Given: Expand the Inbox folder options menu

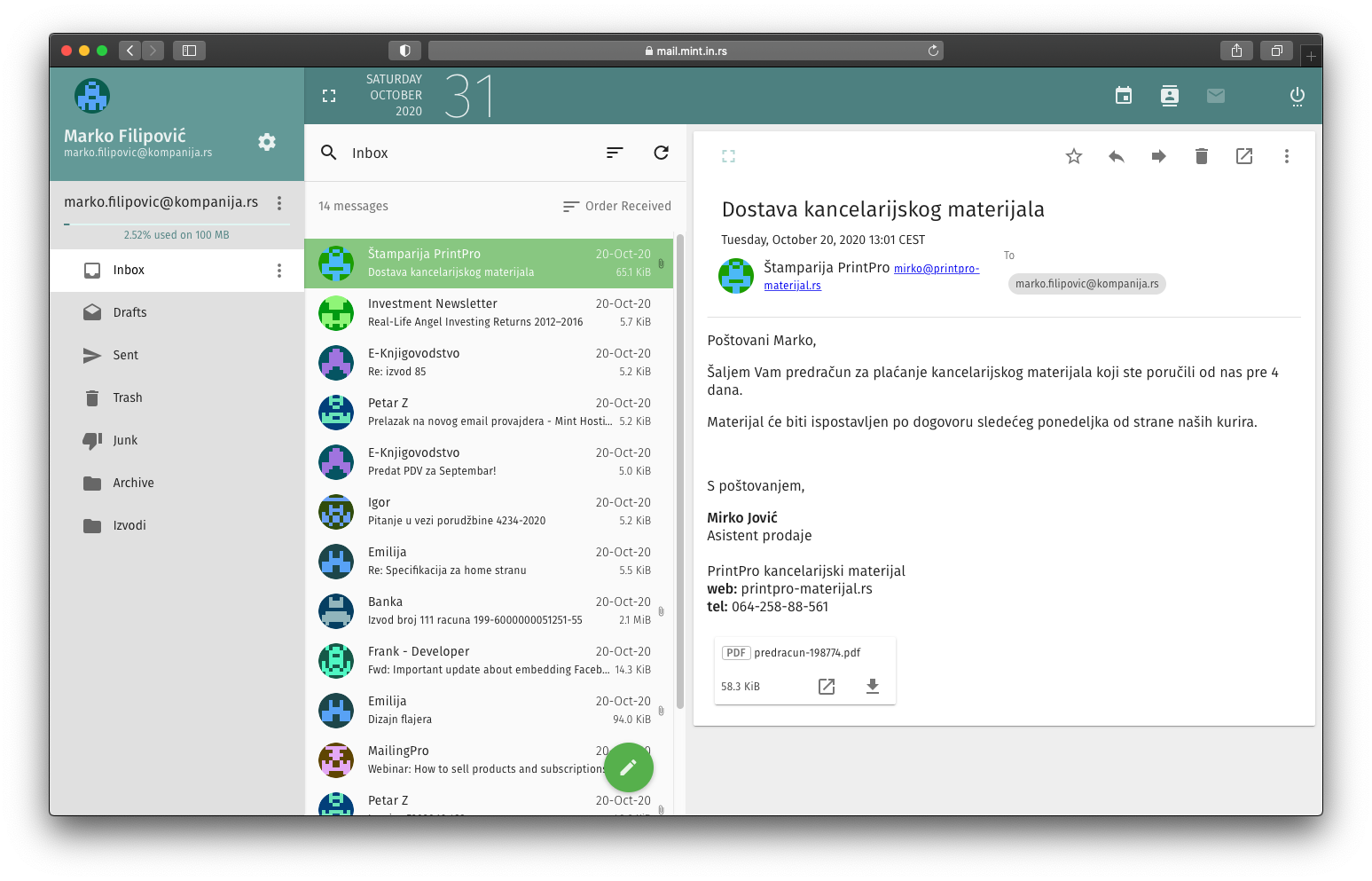Looking at the screenshot, I should pyautogui.click(x=279, y=271).
